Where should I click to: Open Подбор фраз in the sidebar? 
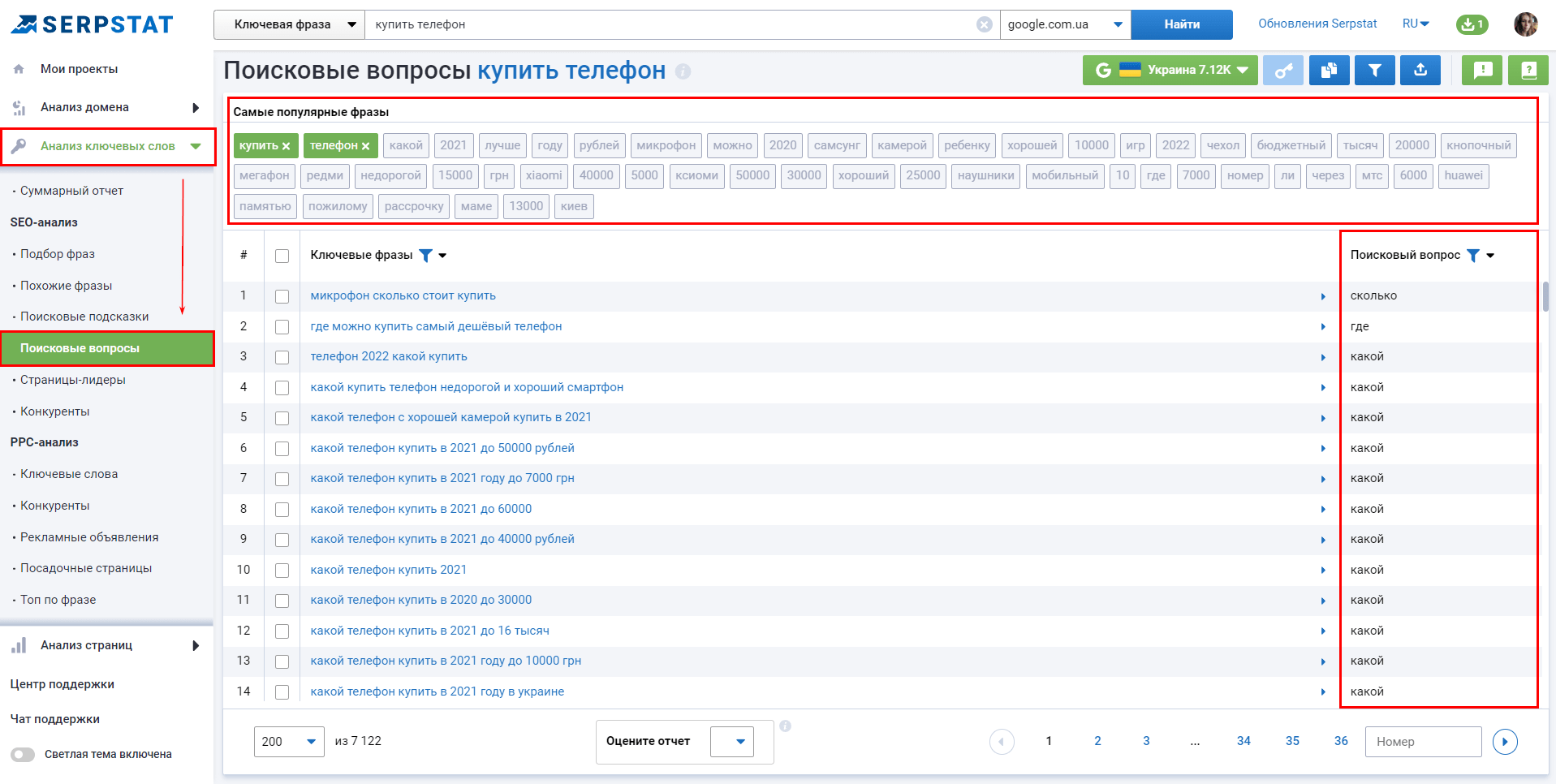(x=57, y=254)
